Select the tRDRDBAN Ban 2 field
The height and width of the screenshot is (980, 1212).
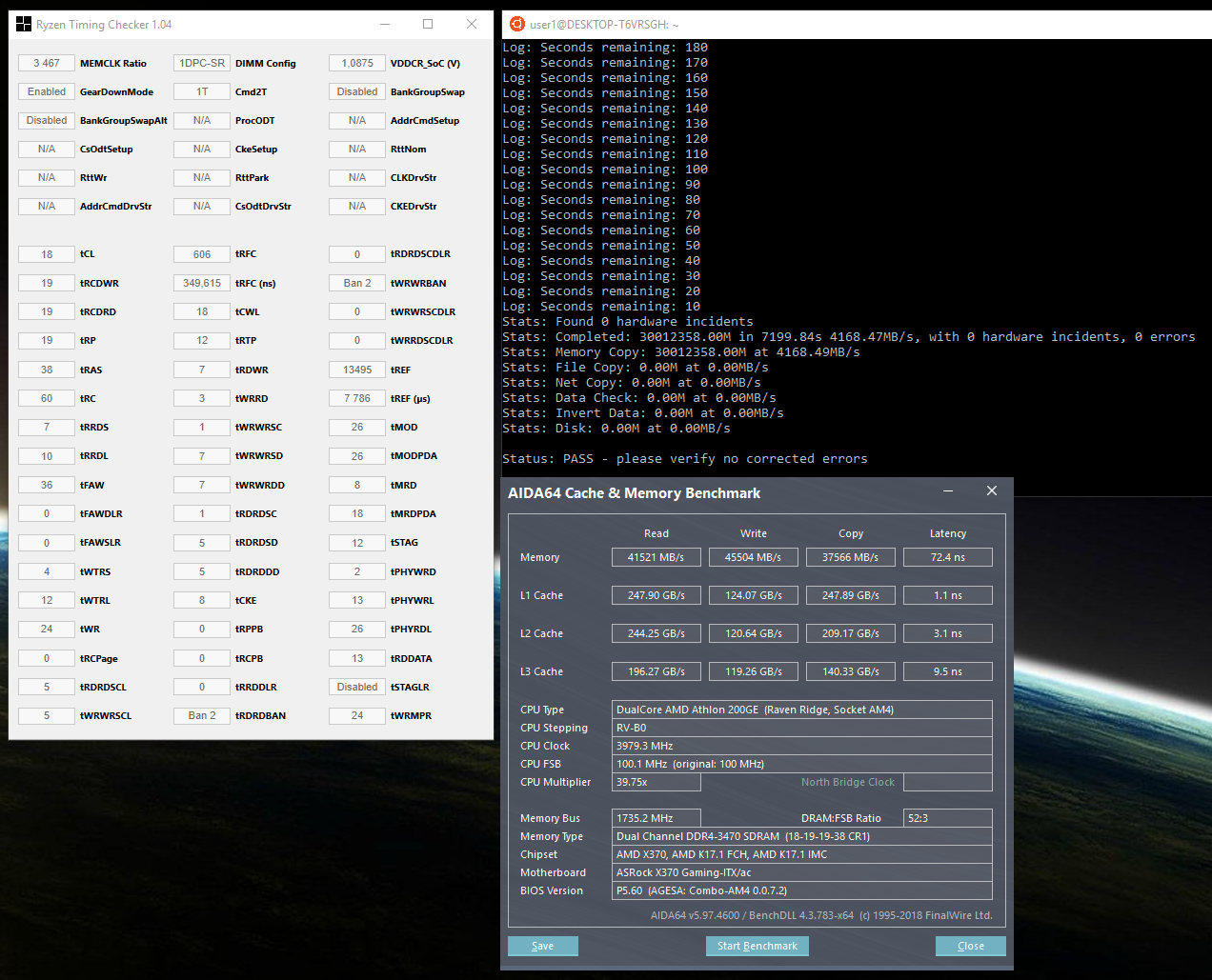(202, 715)
